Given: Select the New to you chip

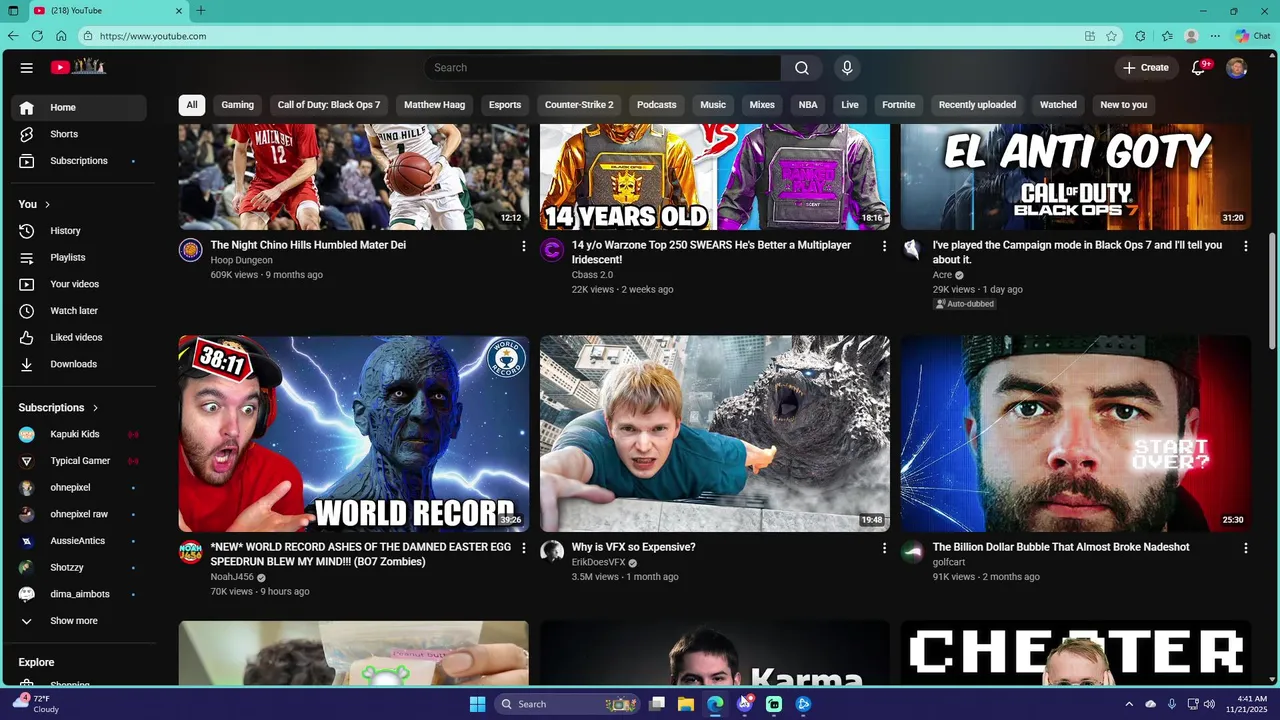Looking at the screenshot, I should 1124,105.
